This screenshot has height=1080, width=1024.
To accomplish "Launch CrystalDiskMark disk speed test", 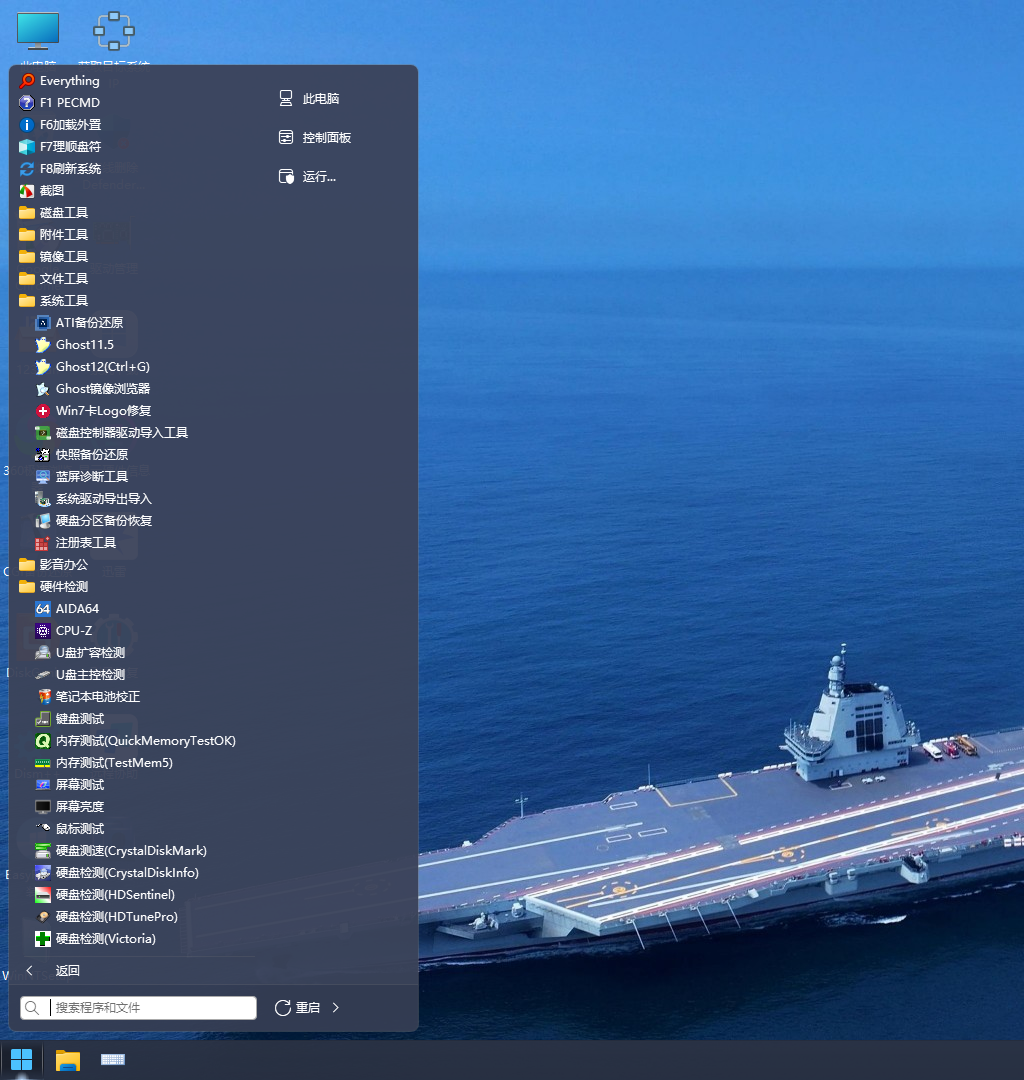I will coord(131,851).
